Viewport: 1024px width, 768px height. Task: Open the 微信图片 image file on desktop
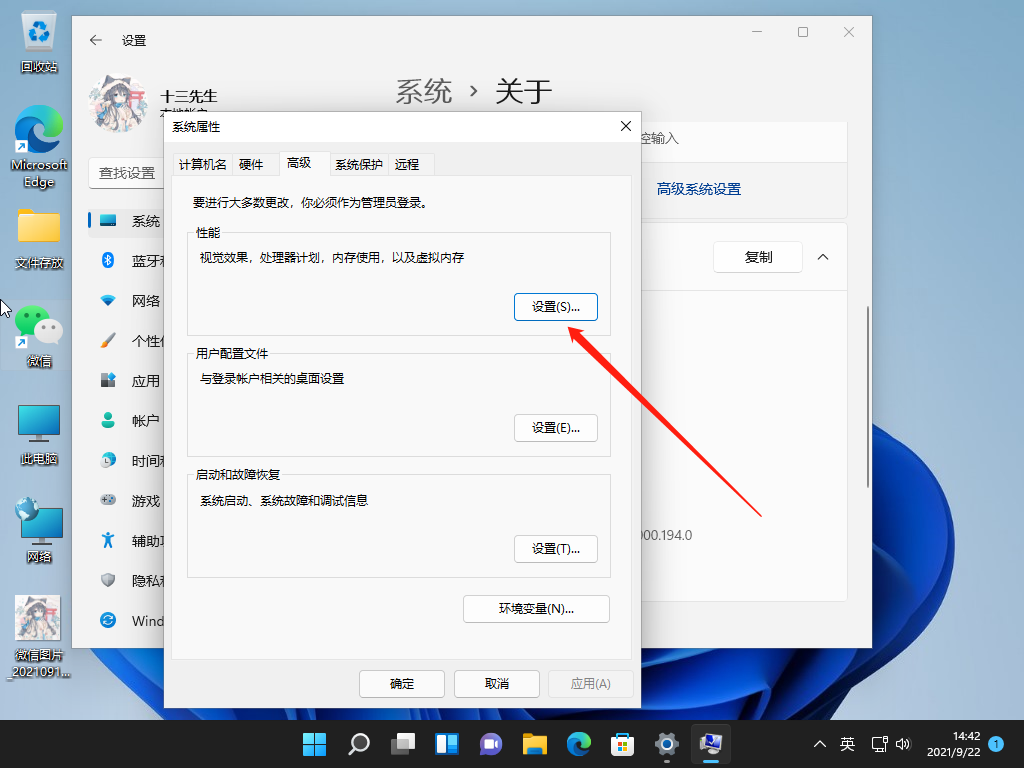pyautogui.click(x=39, y=637)
